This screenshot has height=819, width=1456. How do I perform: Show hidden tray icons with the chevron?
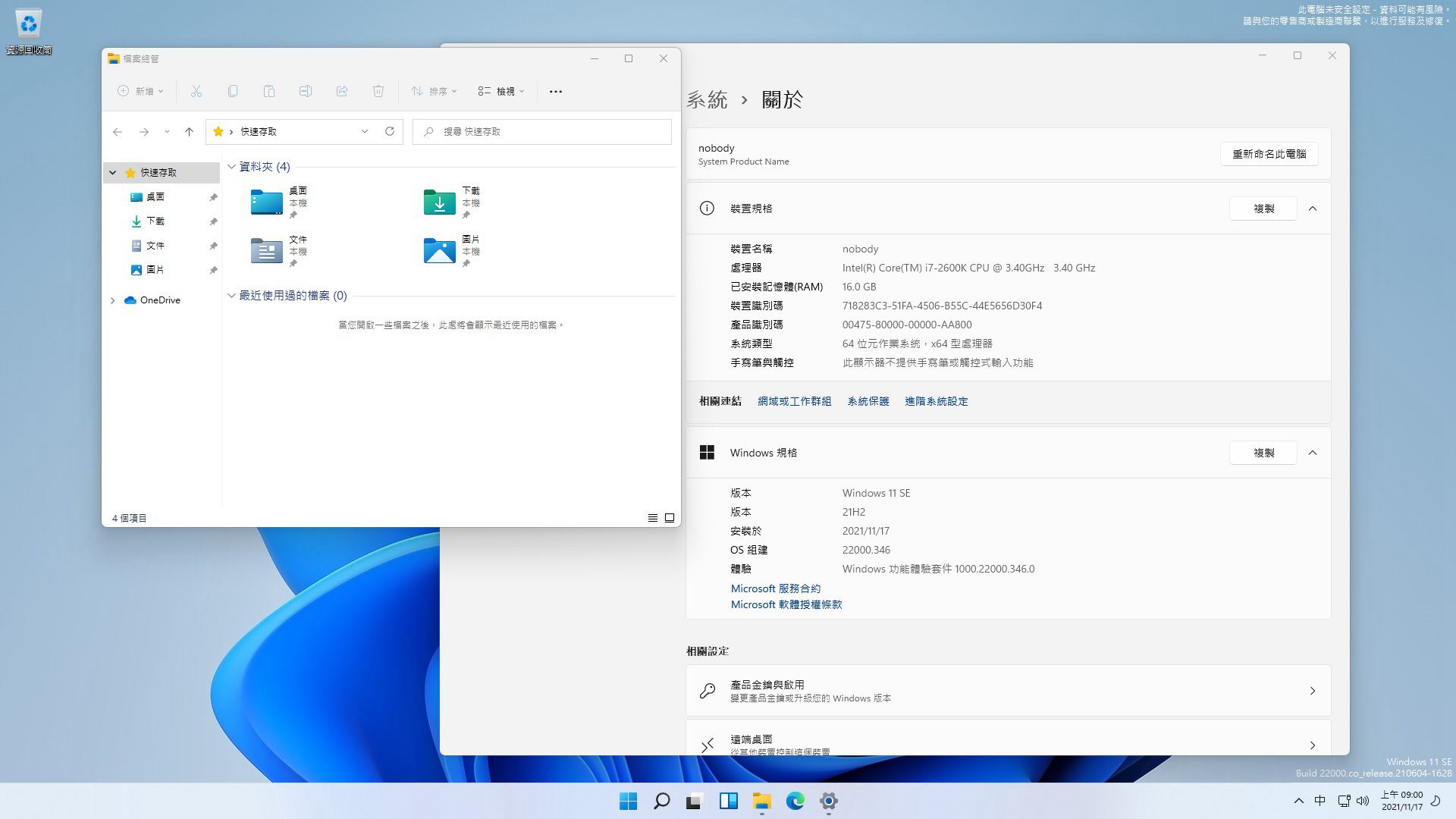point(1299,801)
